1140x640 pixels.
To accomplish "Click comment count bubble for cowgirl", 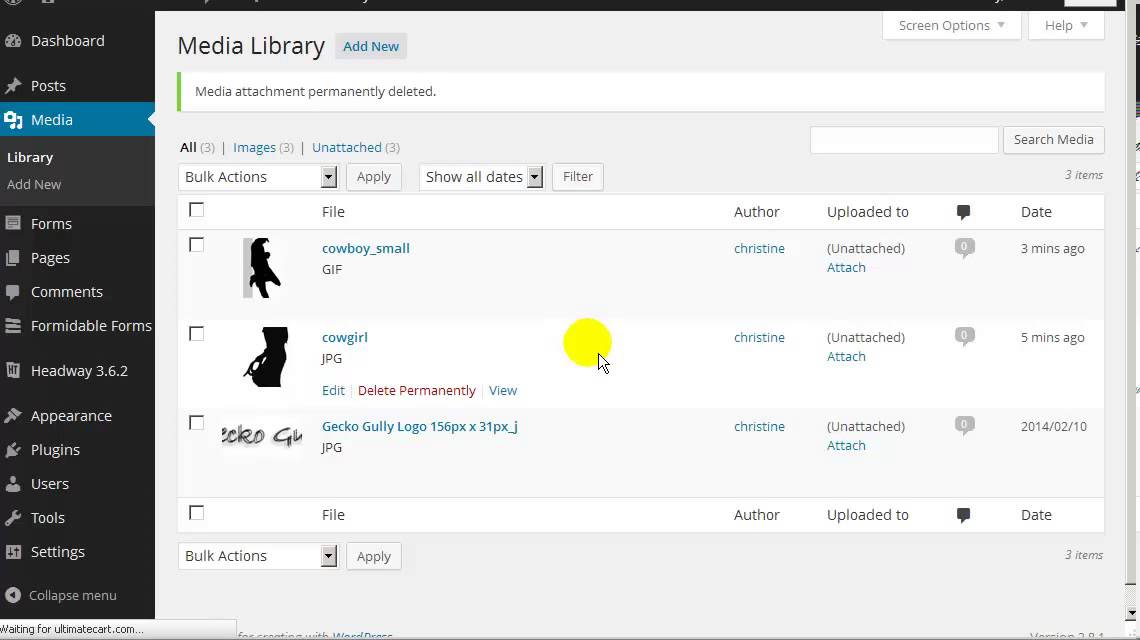I will coord(964,337).
